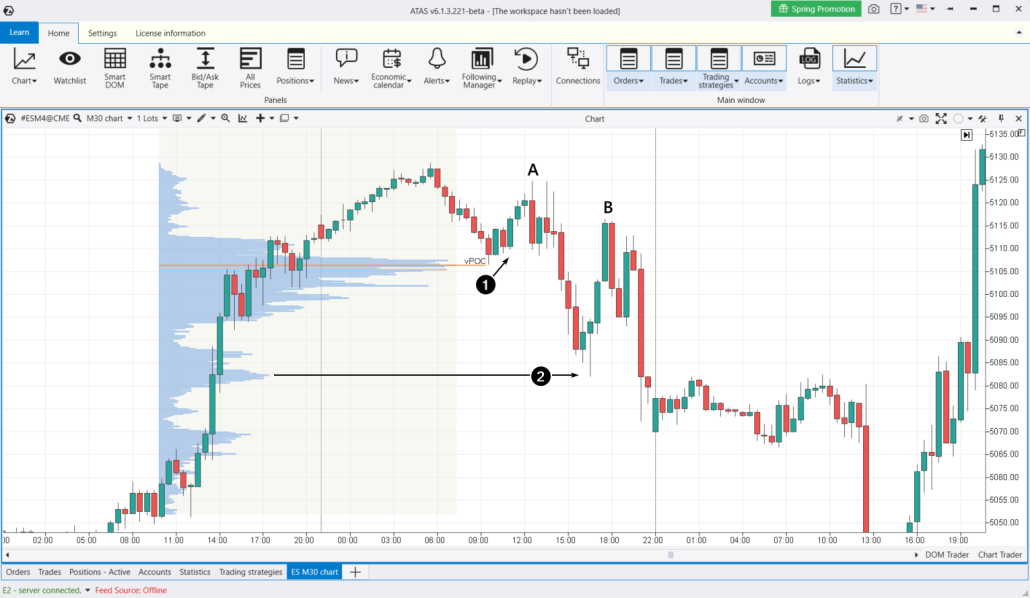Screen dimensions: 1030x598
Task: Enable chart magnifier zoom tool
Action: (225, 119)
